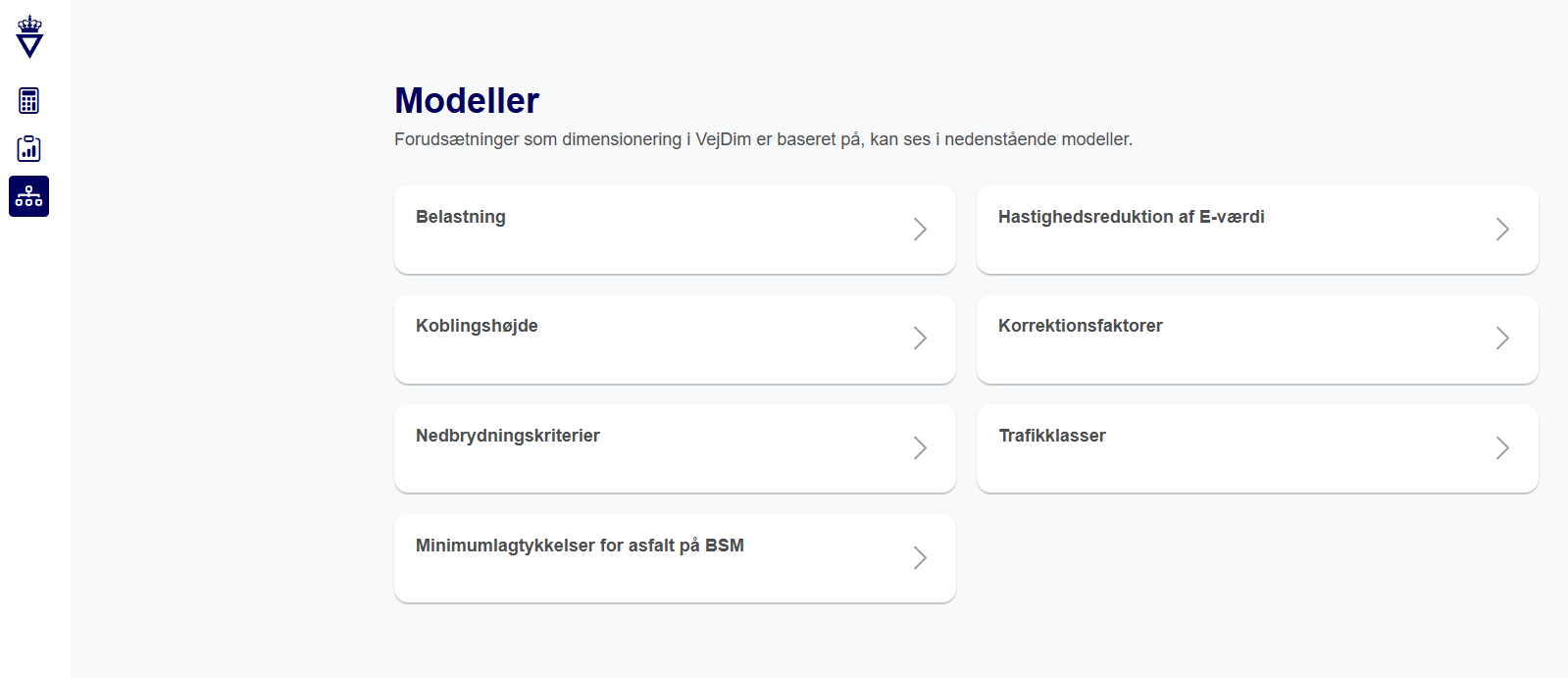The image size is (1568, 678).
Task: Click the Forudsætninger description text
Action: pyautogui.click(x=763, y=139)
